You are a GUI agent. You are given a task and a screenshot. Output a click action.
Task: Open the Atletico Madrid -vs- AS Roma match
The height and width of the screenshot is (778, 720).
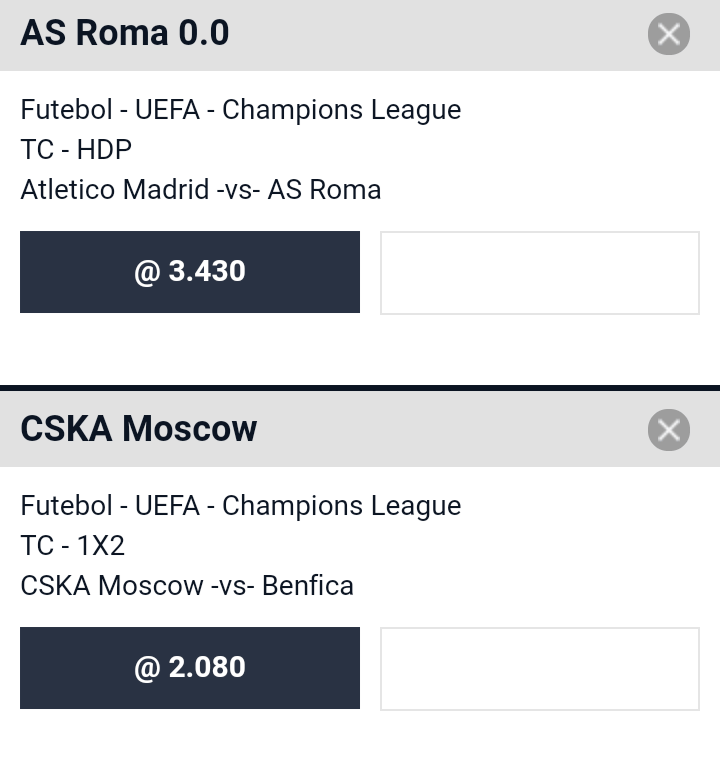[x=200, y=190]
